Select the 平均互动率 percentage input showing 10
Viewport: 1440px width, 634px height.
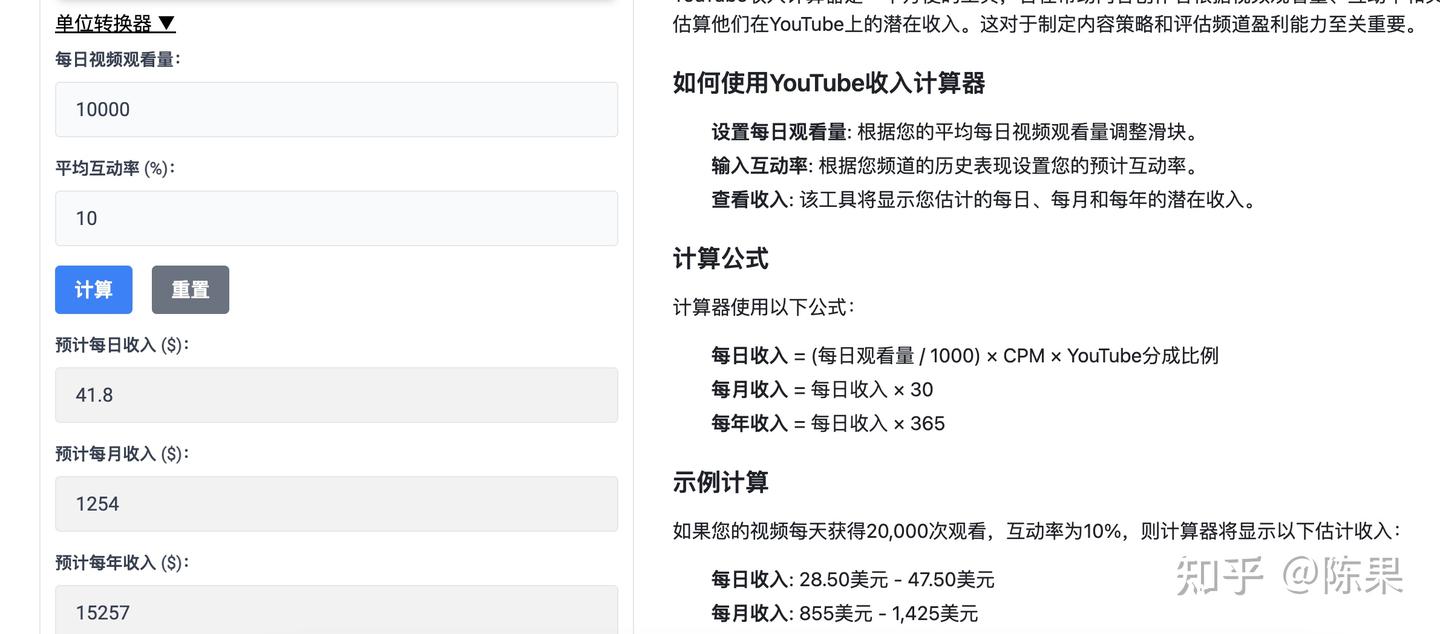tap(336, 218)
